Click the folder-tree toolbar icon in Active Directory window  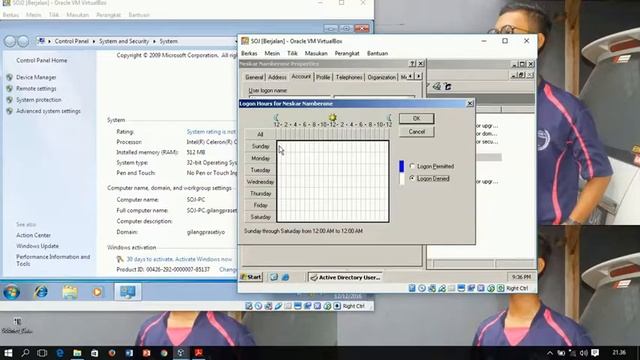pyautogui.click(x=448, y=86)
